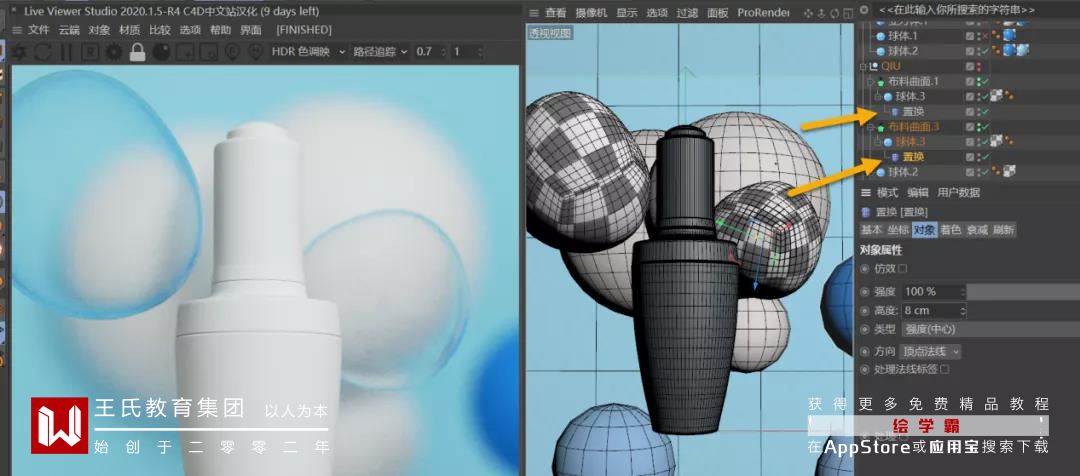Toggle layer checkbox for QIU row
The height and width of the screenshot is (476, 1080).
click(970, 66)
